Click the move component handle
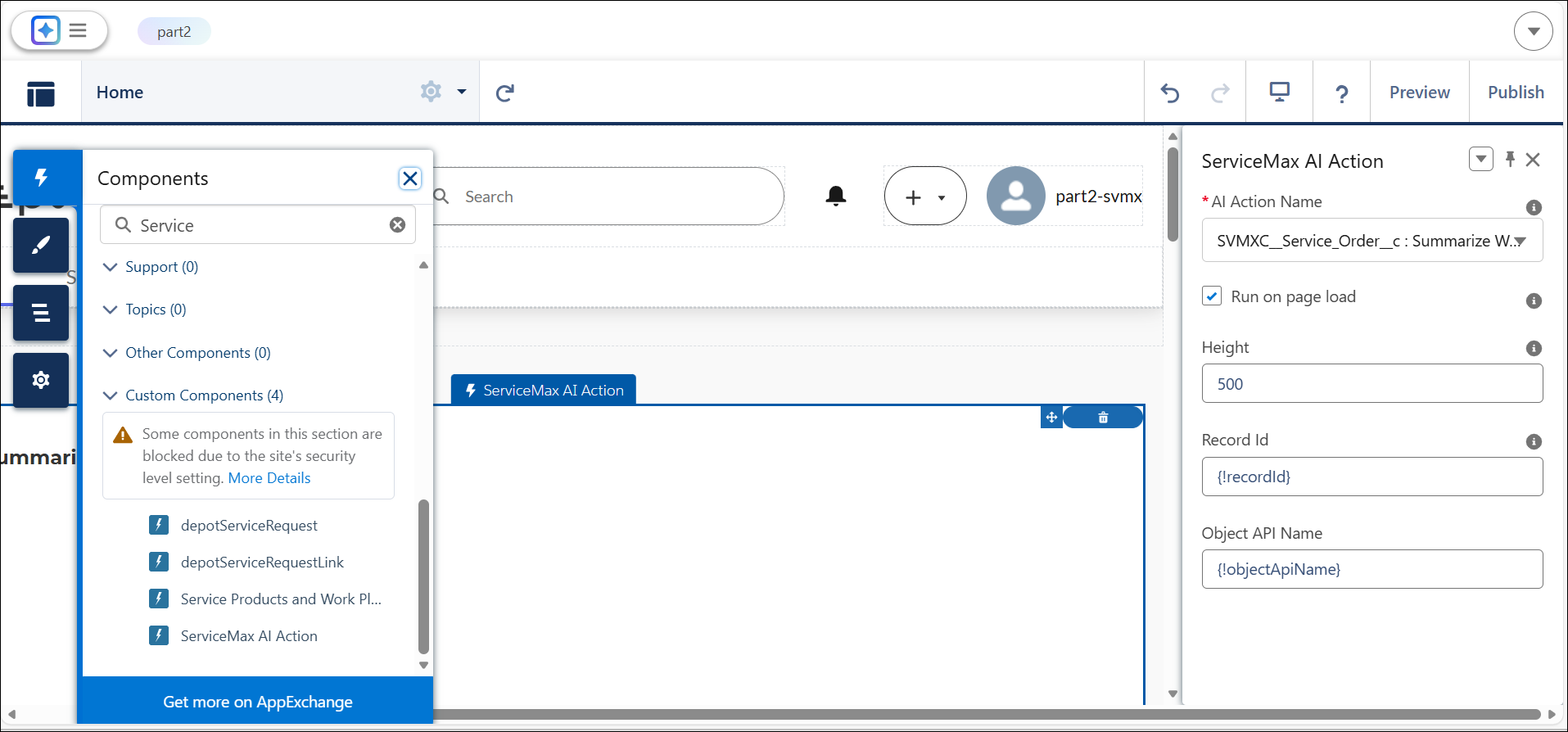Viewport: 1568px width, 732px height. click(1051, 418)
